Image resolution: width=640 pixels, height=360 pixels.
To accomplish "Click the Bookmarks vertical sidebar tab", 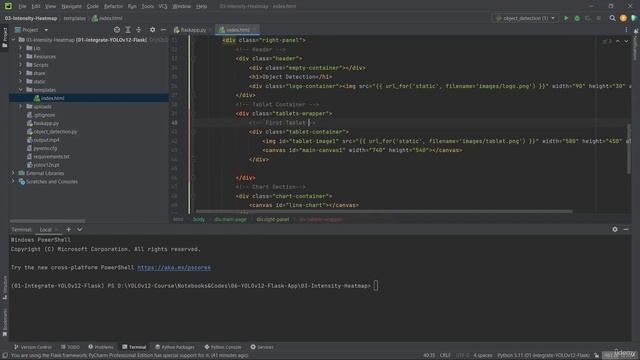I will click(4, 322).
